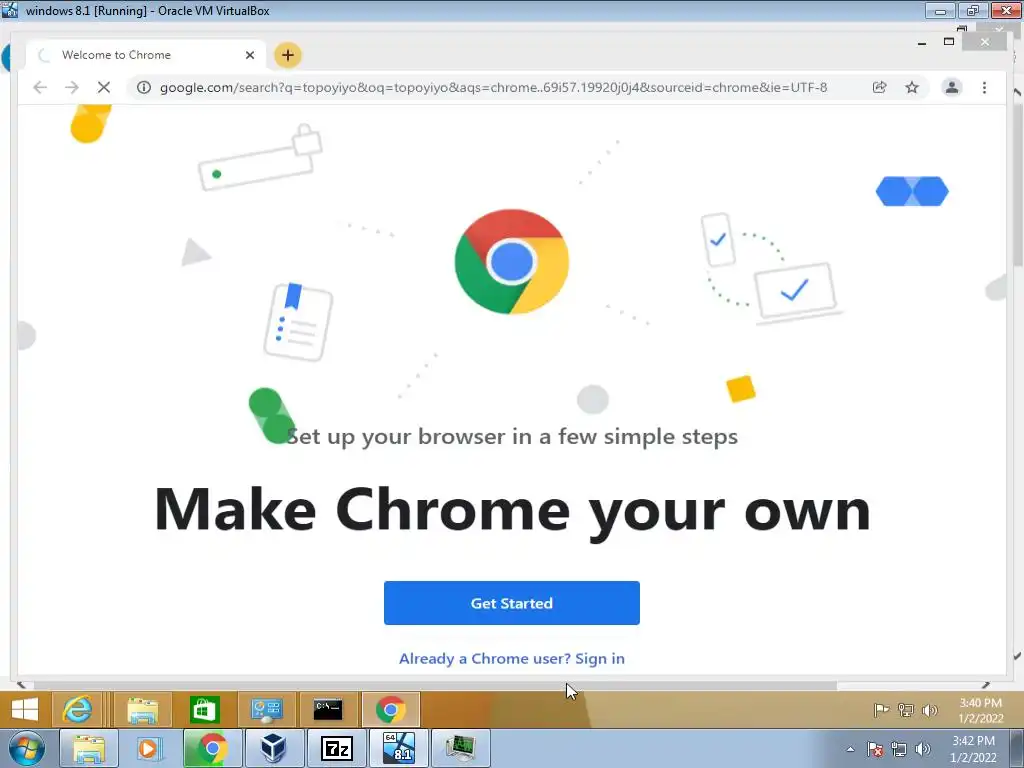This screenshot has width=1024, height=768.
Task: Show hidden icons in host tray
Action: 850,749
